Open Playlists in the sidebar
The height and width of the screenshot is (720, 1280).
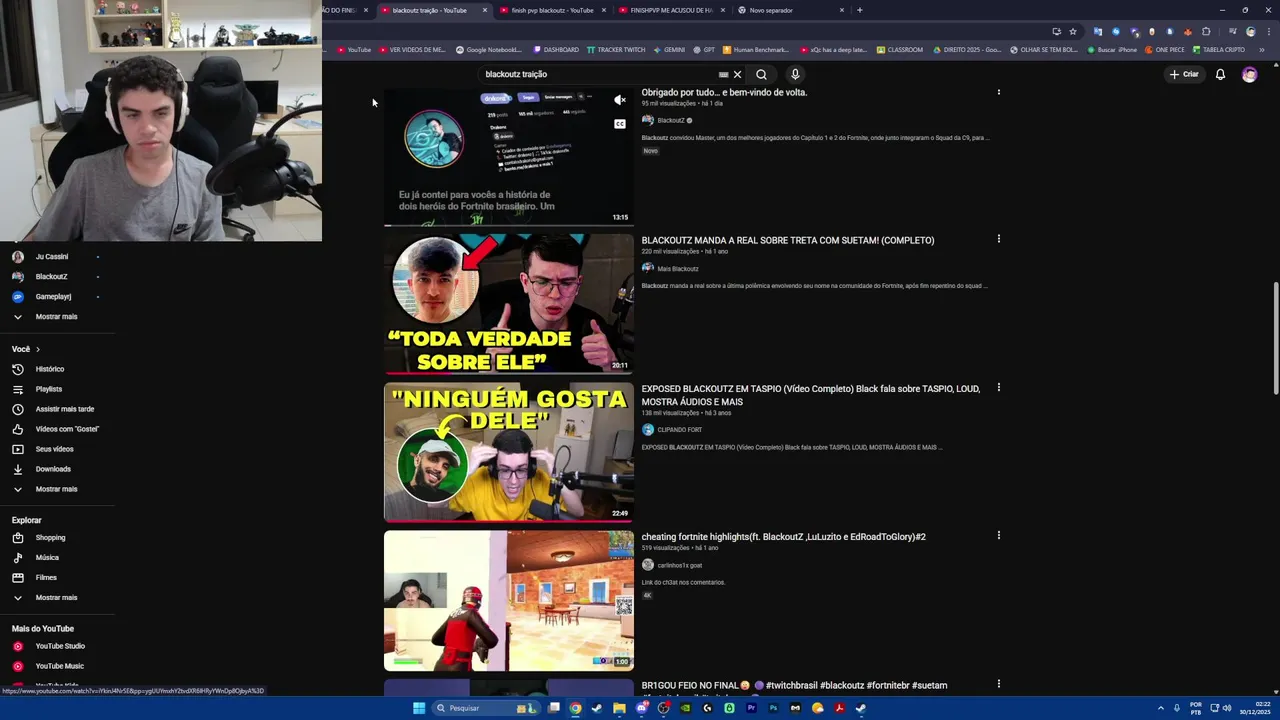click(49, 389)
